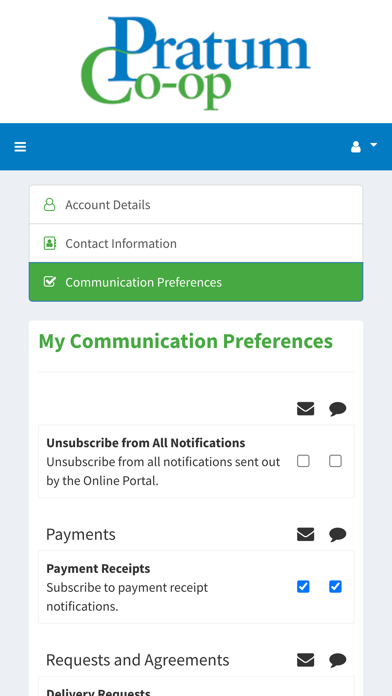Open the hamburger navigation menu
Viewport: 392px width, 696px height.
20,147
